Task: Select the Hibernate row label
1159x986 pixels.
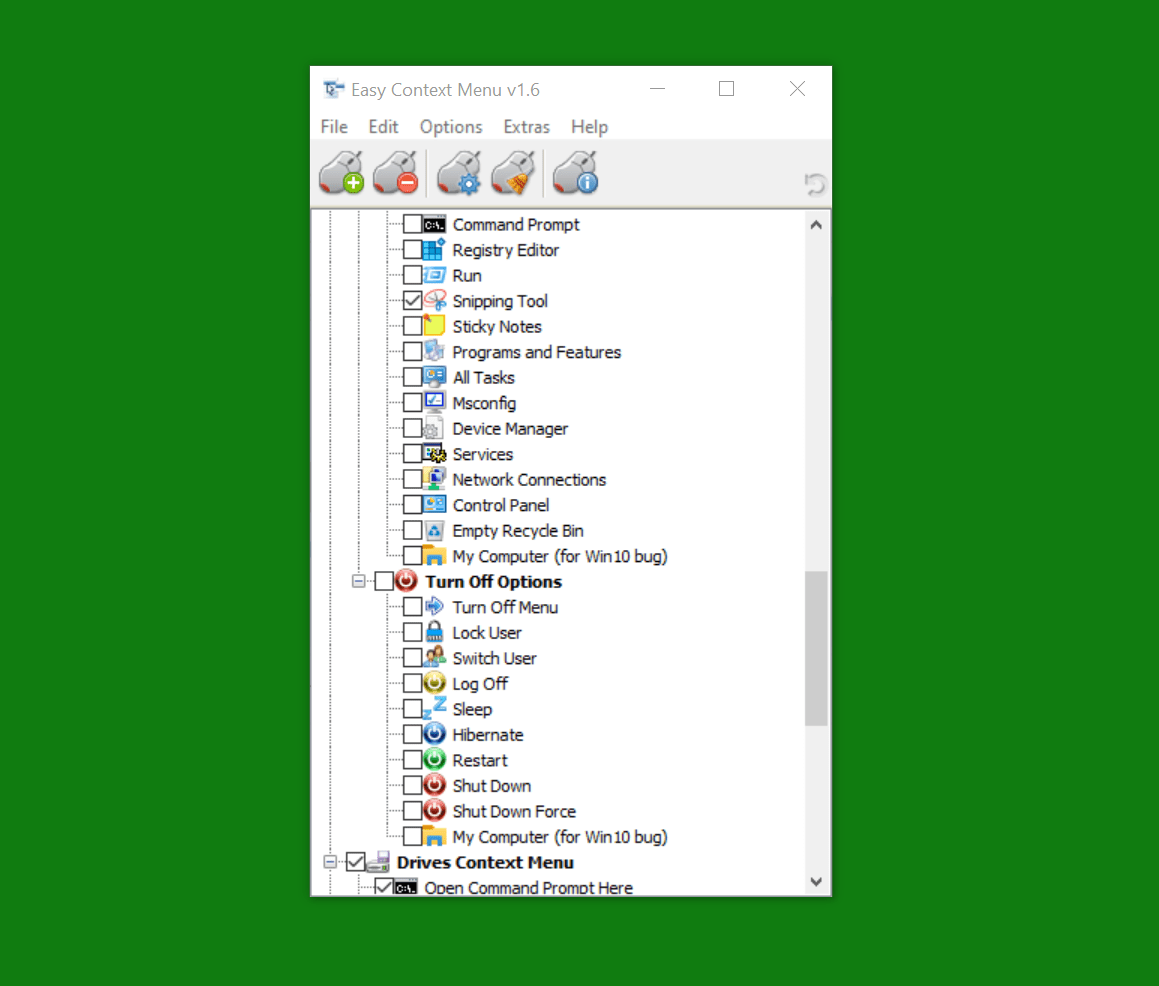Action: 488,735
